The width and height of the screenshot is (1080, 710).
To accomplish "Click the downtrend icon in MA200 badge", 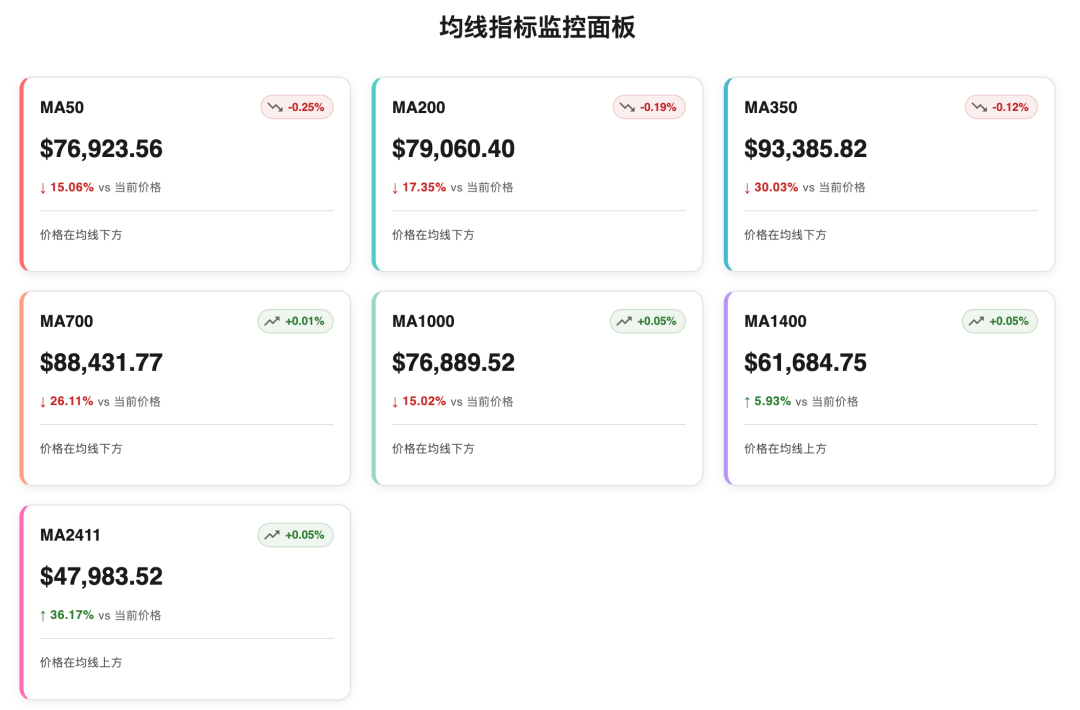I will (627, 107).
